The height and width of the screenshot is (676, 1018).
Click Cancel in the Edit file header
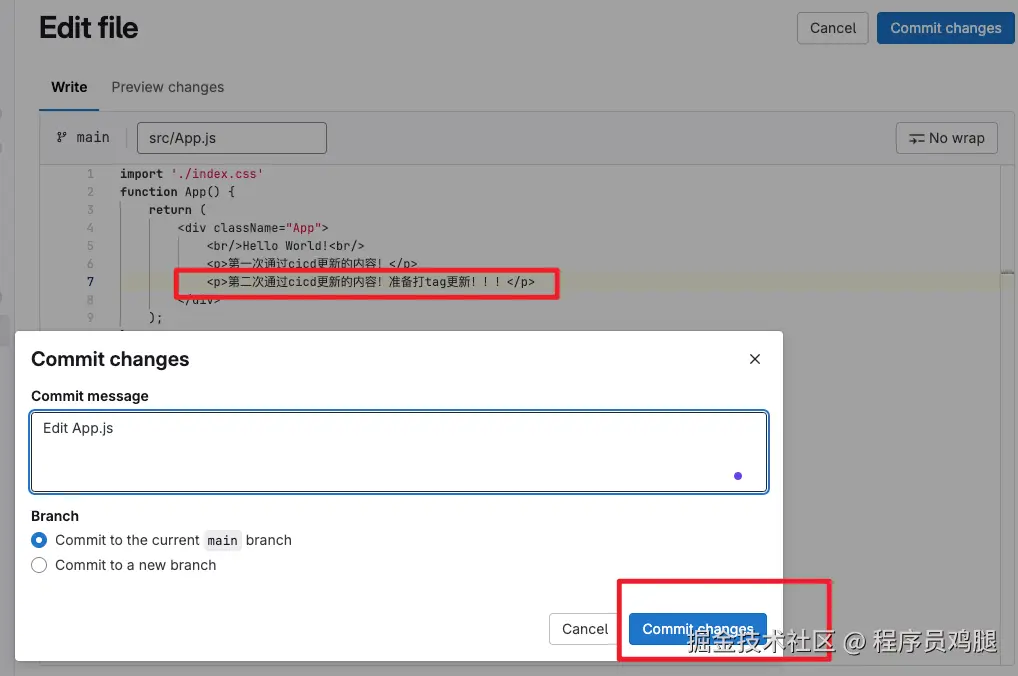point(832,28)
